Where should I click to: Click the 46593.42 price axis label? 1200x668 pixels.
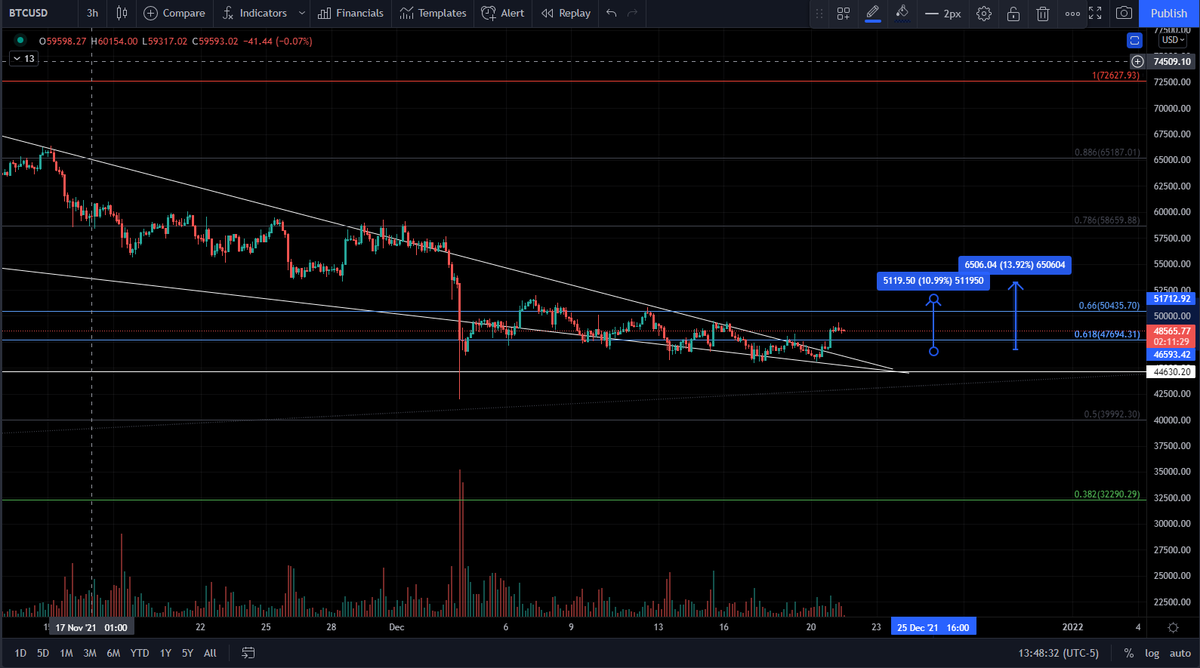1172,354
